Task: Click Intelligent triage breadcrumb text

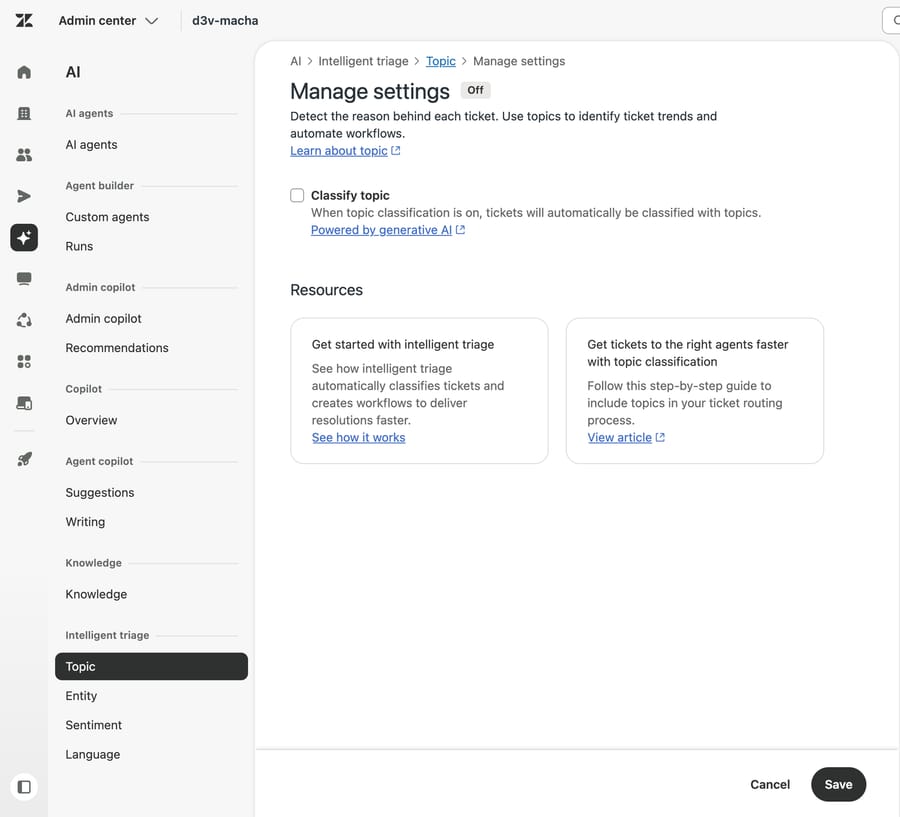Action: tap(363, 61)
